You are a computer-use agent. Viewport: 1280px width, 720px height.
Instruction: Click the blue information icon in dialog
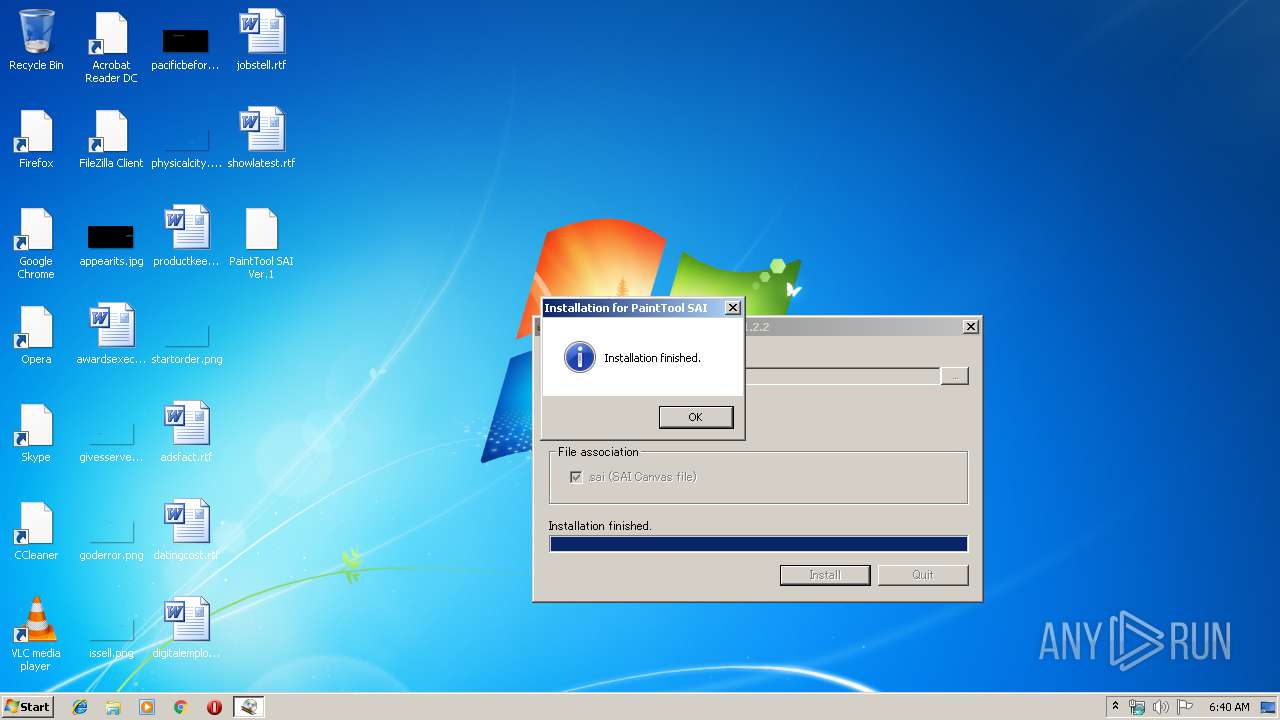(580, 357)
